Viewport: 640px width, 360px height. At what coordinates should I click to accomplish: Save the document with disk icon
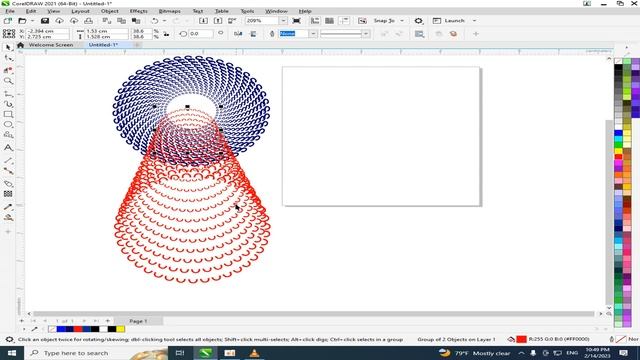[44, 21]
